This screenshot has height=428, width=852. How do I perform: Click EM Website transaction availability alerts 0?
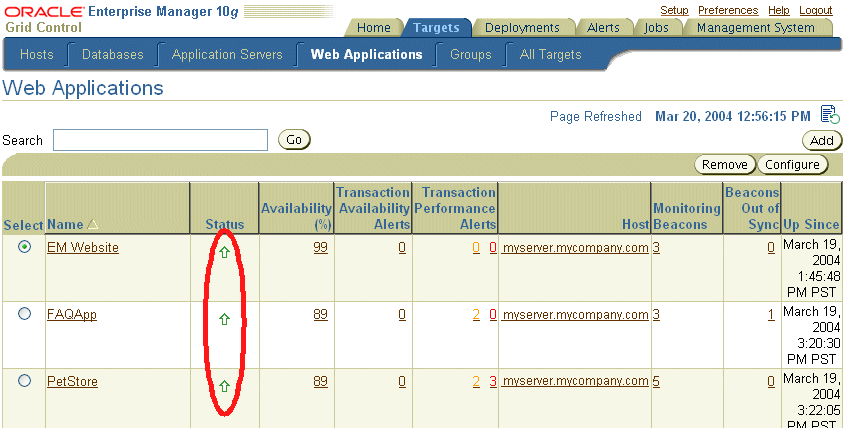point(402,247)
